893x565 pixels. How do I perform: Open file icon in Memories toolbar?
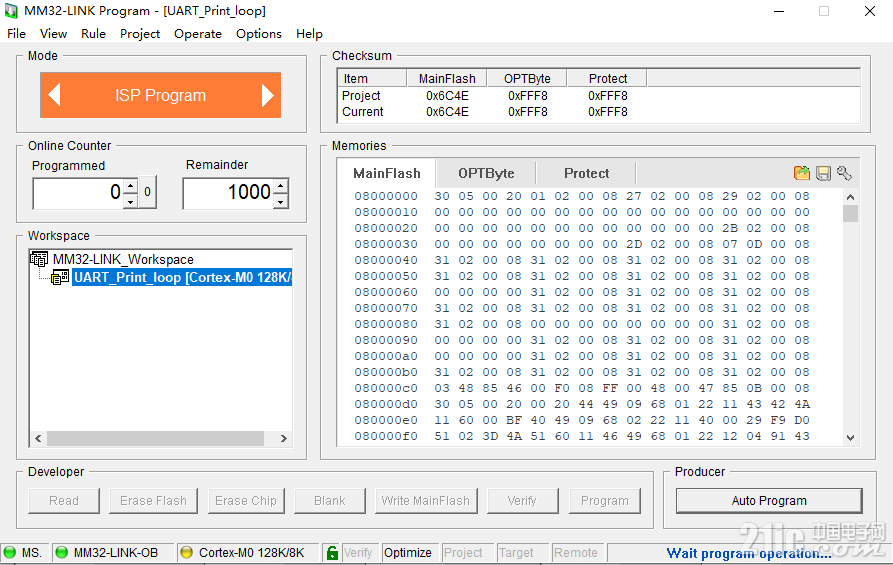(x=802, y=173)
